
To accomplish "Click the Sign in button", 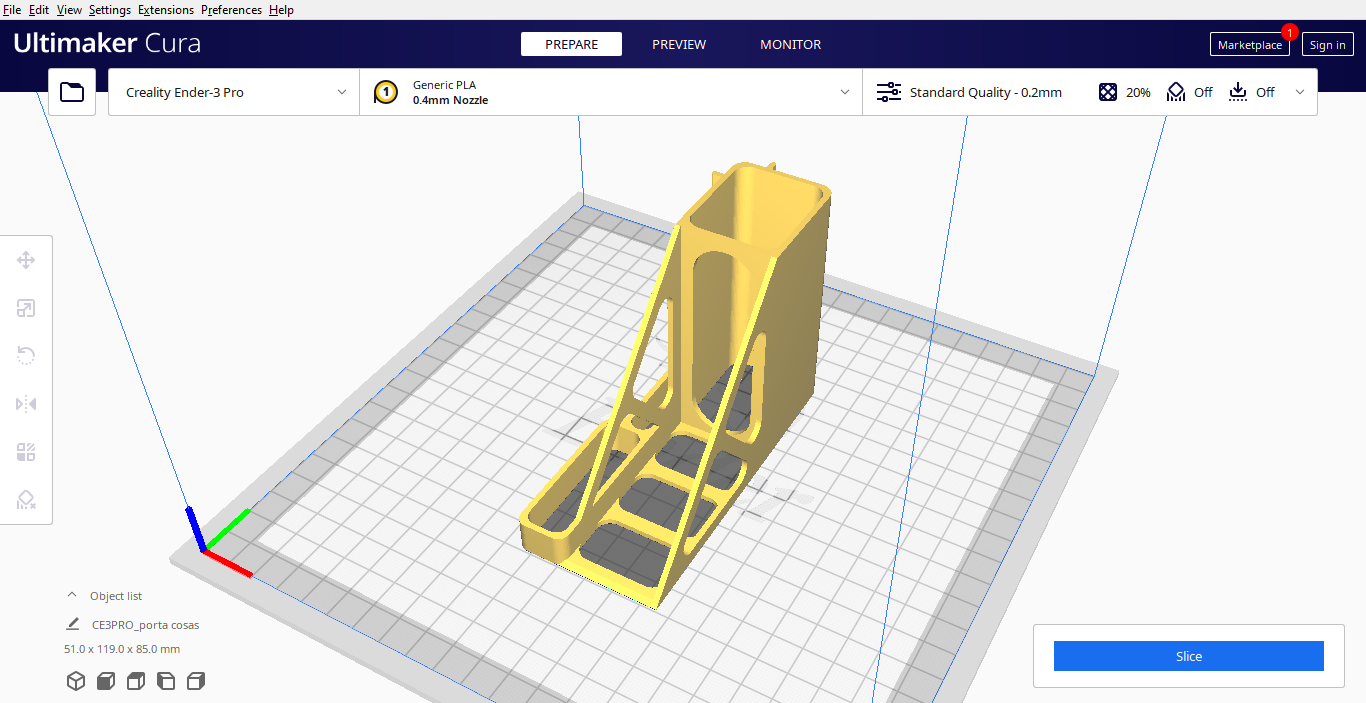I will (1327, 44).
